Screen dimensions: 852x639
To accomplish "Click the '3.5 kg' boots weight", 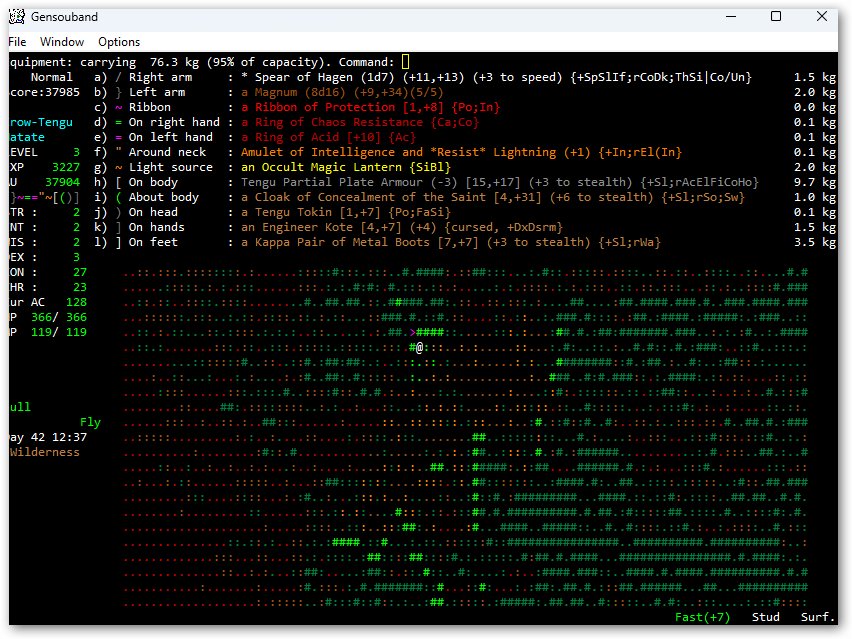I will point(815,242).
